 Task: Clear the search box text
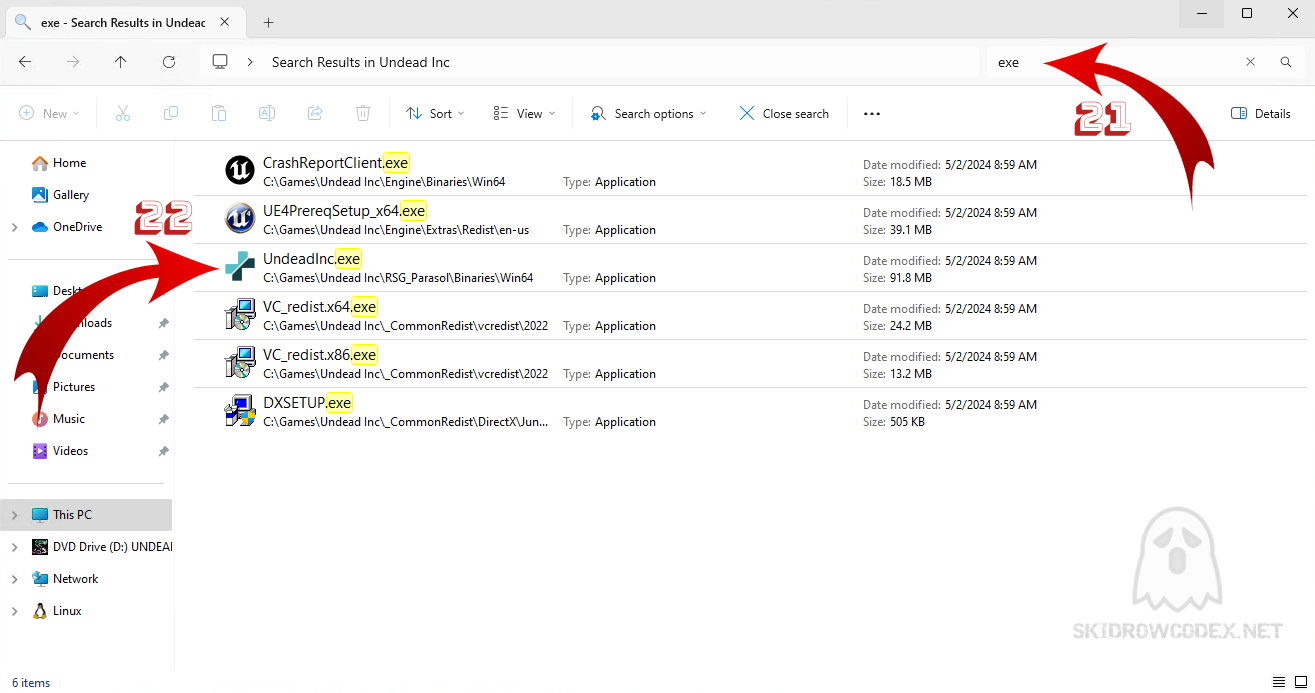click(1250, 62)
